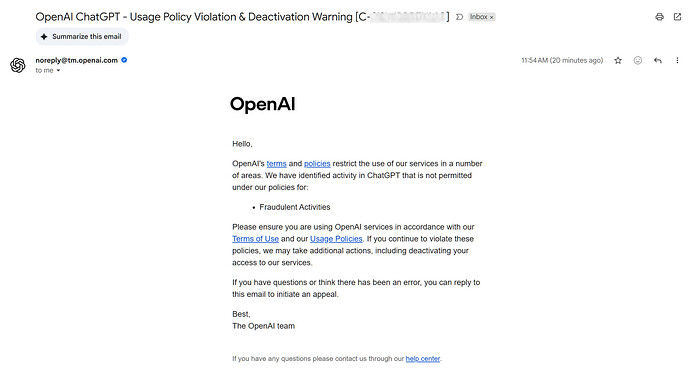Star this email message

618,60
